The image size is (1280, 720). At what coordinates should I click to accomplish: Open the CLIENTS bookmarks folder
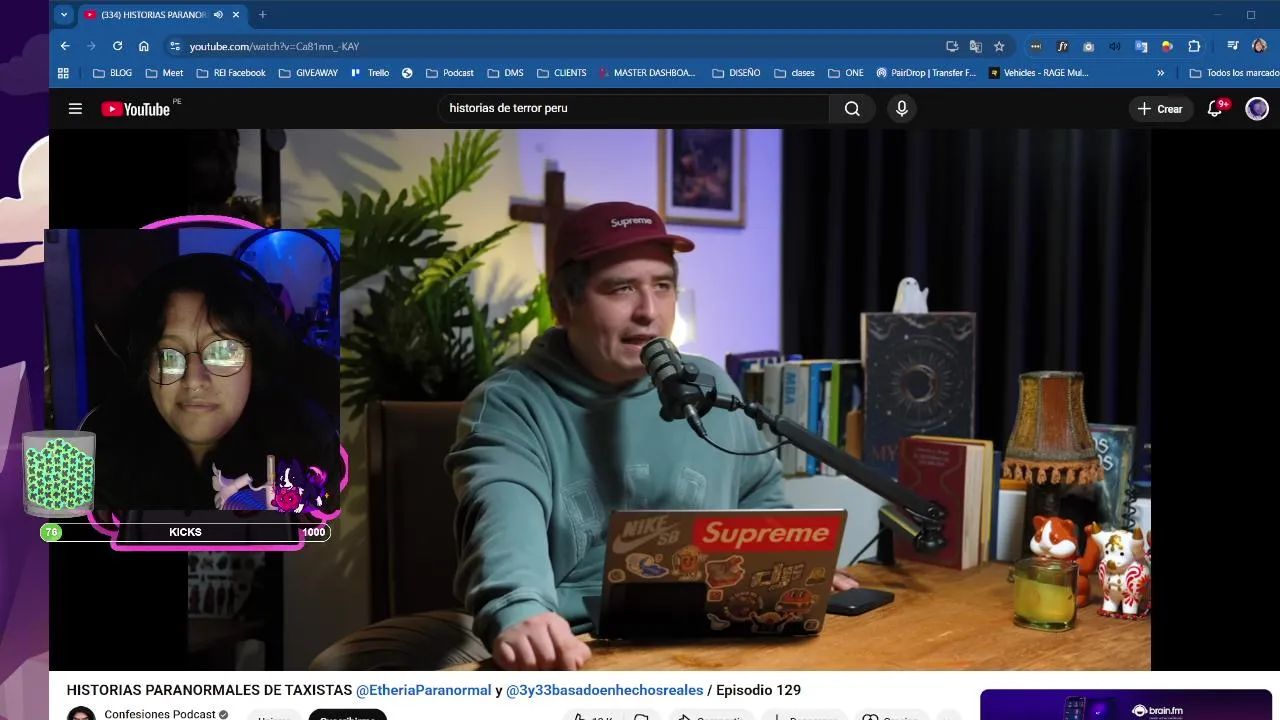[561, 73]
